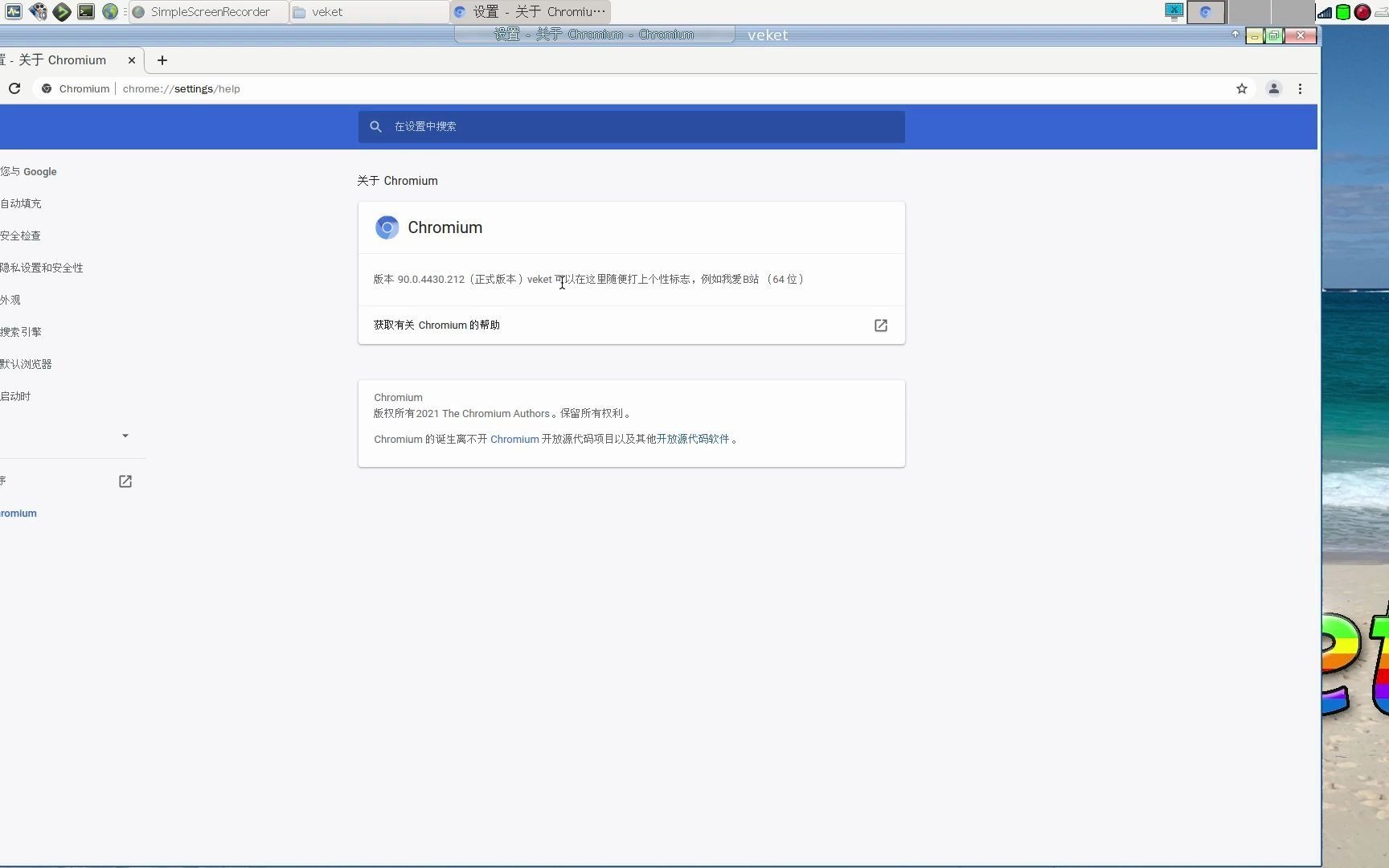This screenshot has width=1389, height=868.
Task: Click the red recording tray icon
Action: point(1362,12)
